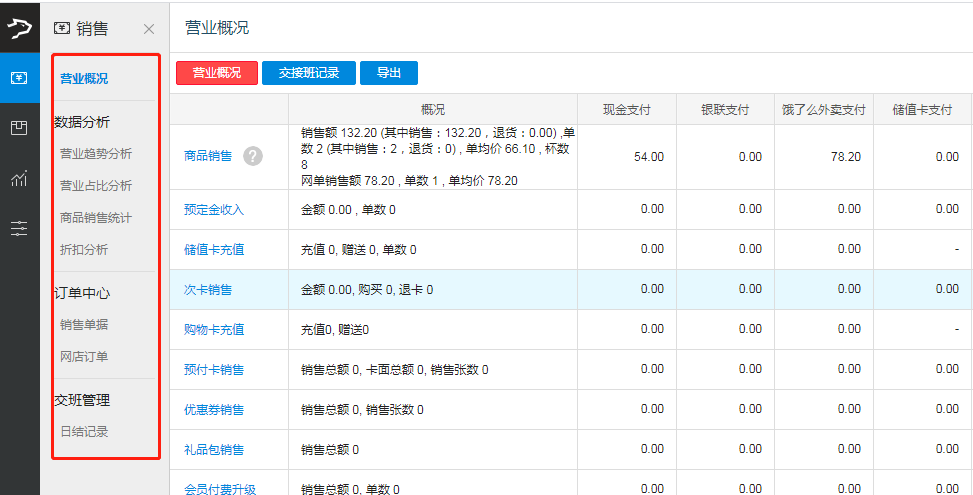This screenshot has height=495, width=973.
Task: Click the 订单中心 section heading
Action: (82, 293)
